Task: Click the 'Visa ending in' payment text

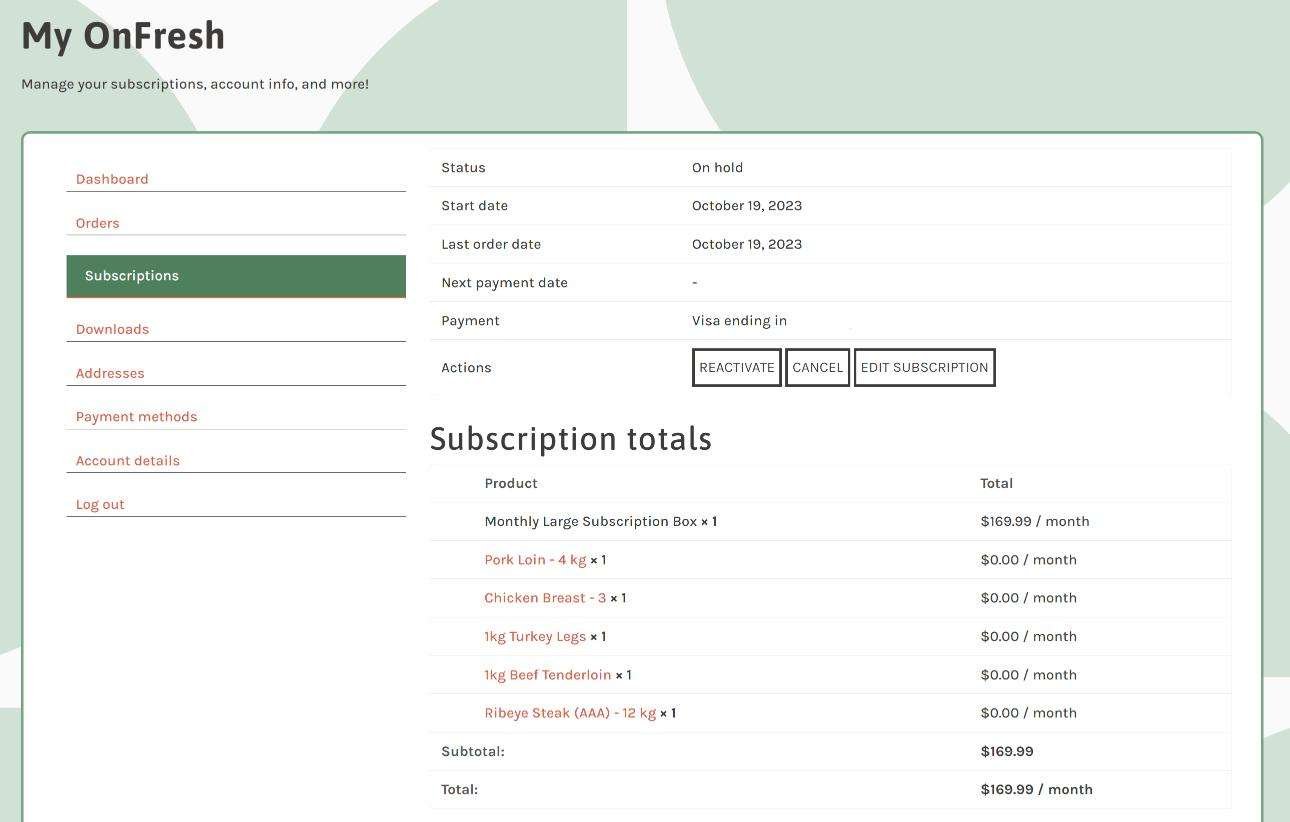Action: click(739, 321)
